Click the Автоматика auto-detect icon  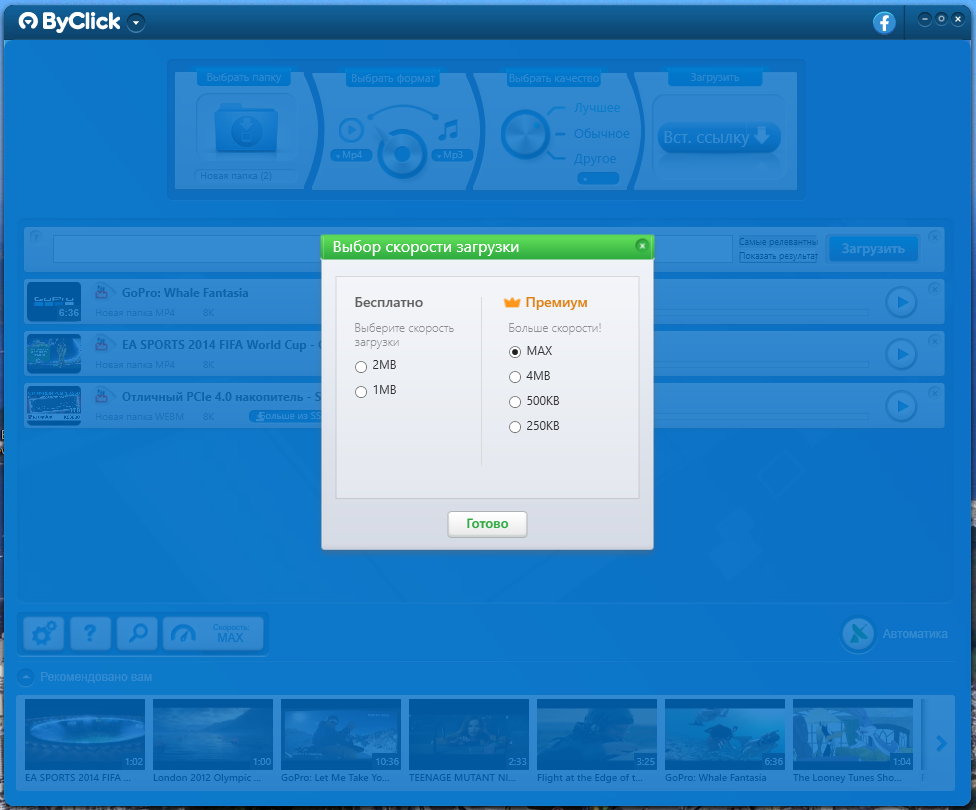[858, 634]
